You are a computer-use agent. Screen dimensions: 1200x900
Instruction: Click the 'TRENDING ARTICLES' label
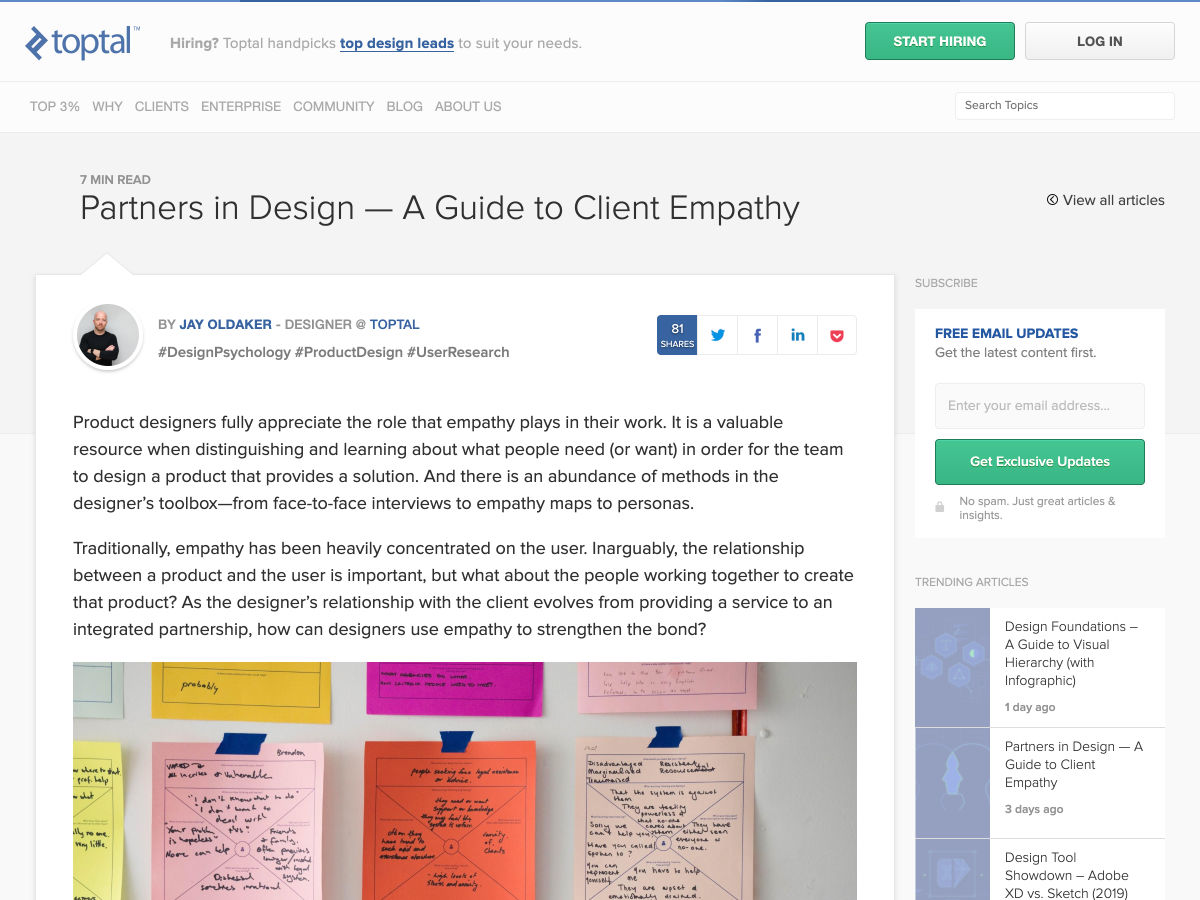point(972,582)
